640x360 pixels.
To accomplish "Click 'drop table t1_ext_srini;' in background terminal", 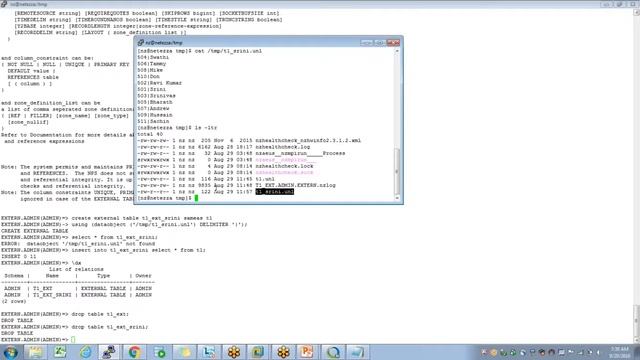I will [x=110, y=327].
